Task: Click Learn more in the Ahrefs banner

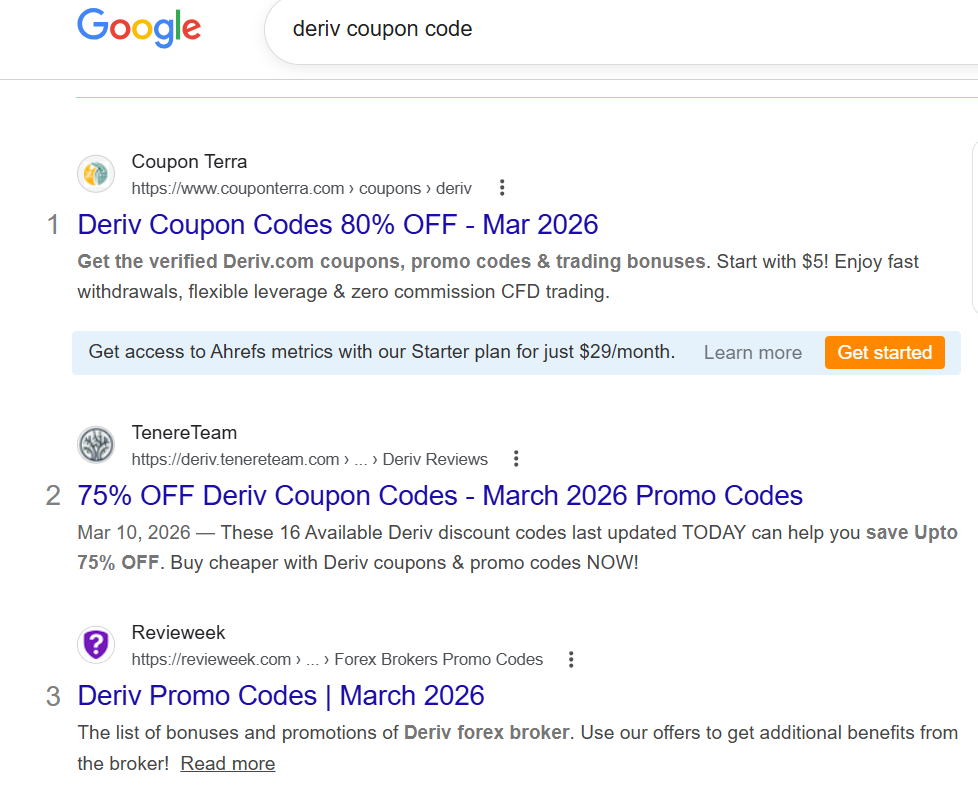Action: (752, 352)
